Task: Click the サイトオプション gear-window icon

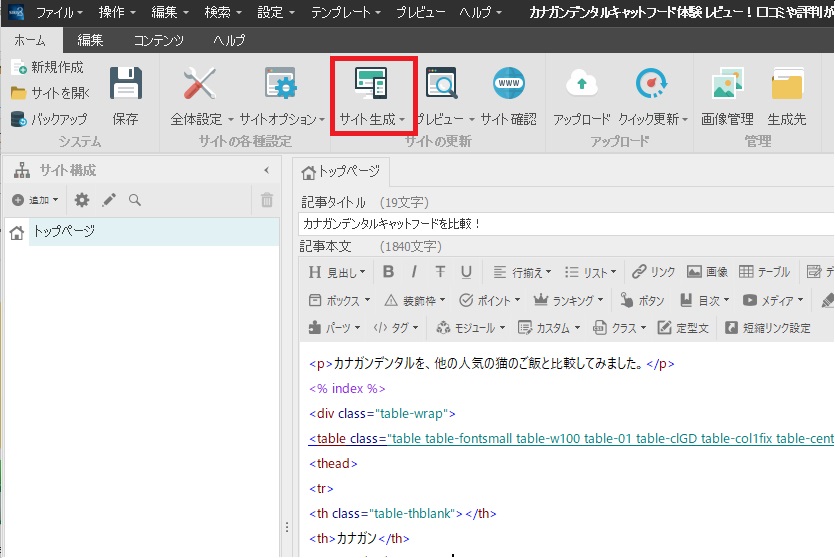Action: pyautogui.click(x=281, y=84)
